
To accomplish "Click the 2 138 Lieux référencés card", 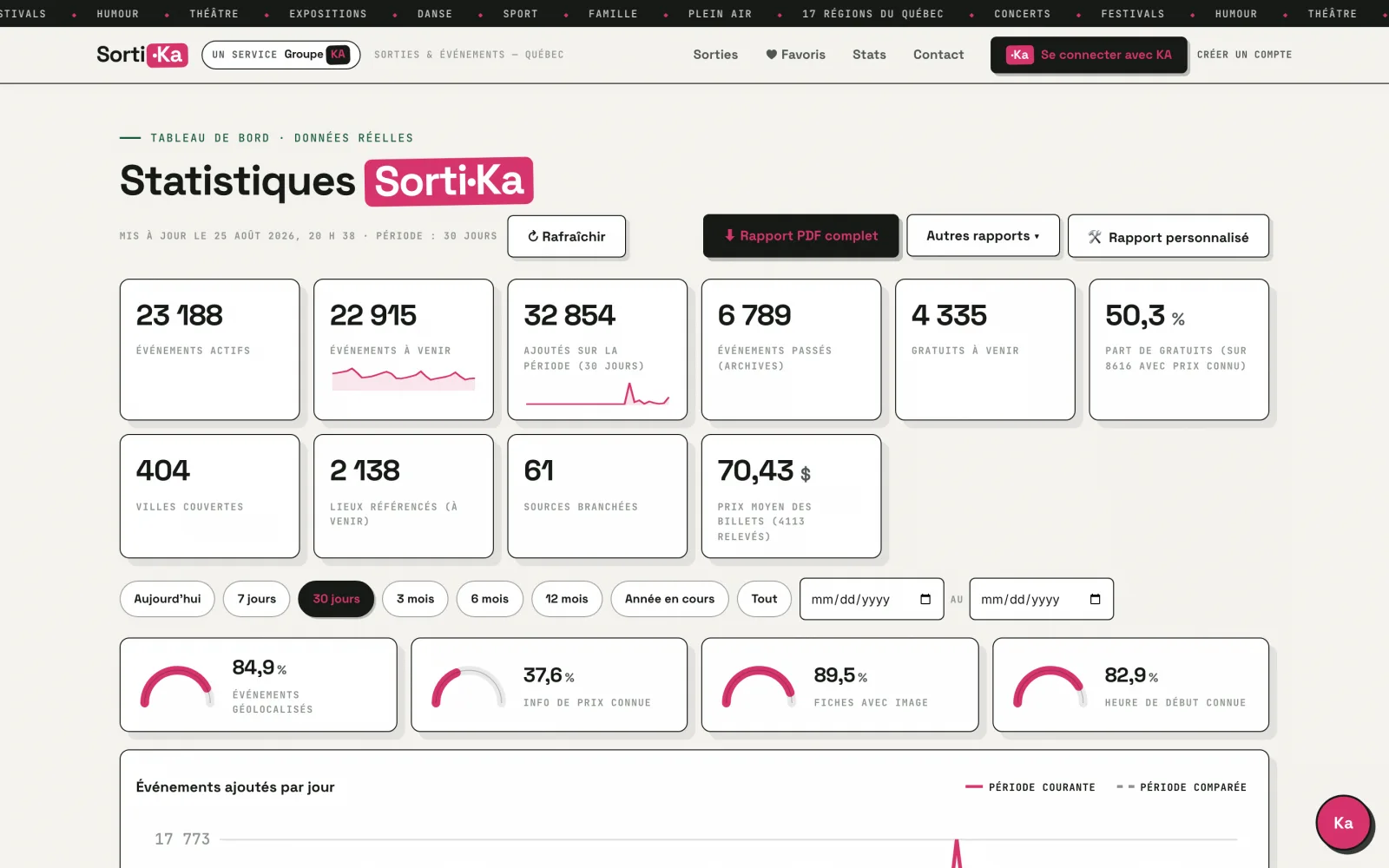I will (x=404, y=496).
